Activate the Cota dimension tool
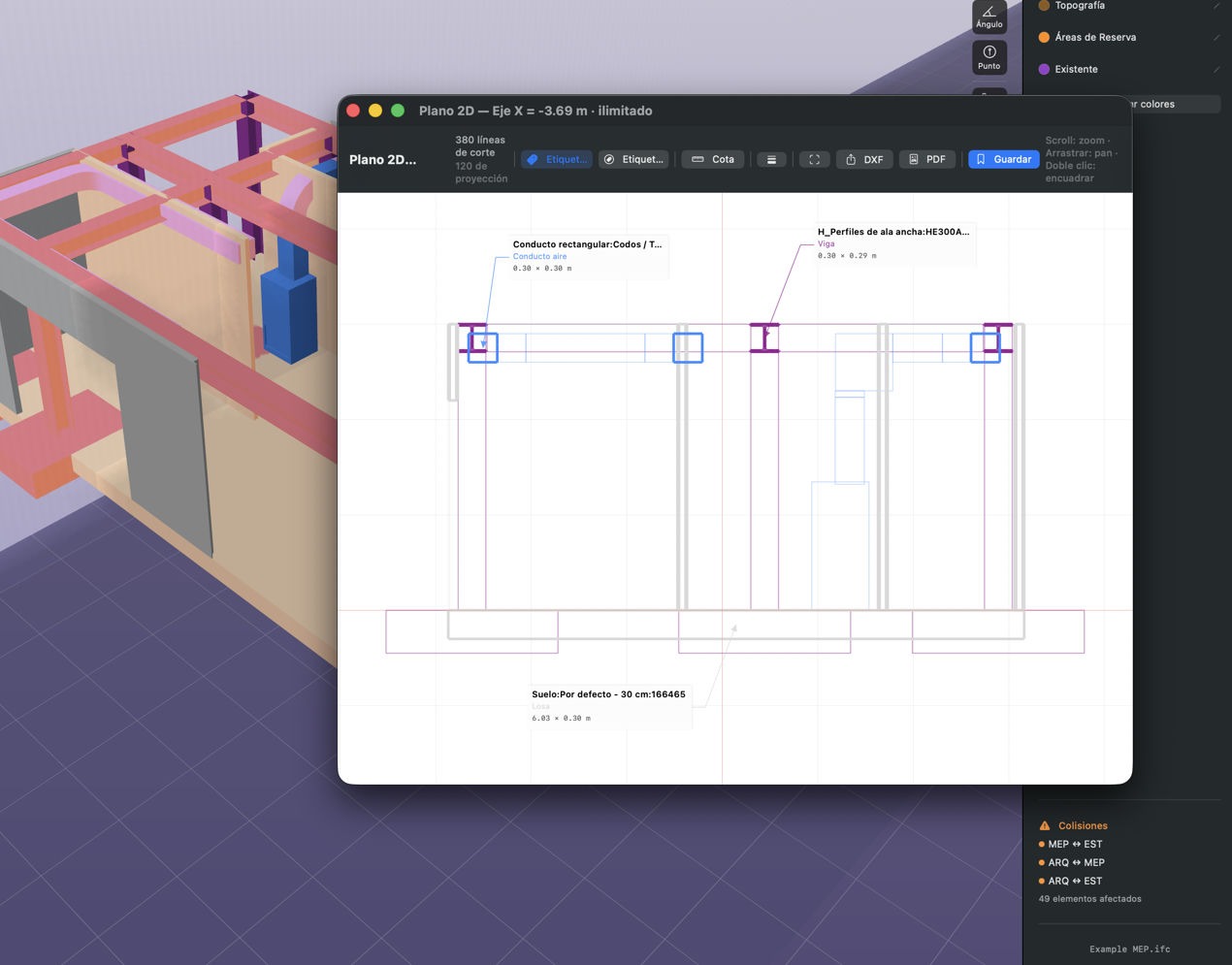The image size is (1232, 965). 713,159
